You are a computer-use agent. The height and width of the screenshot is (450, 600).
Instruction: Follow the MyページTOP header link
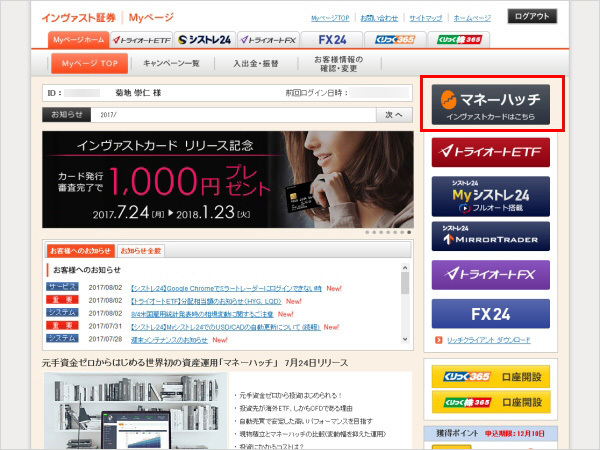point(330,18)
